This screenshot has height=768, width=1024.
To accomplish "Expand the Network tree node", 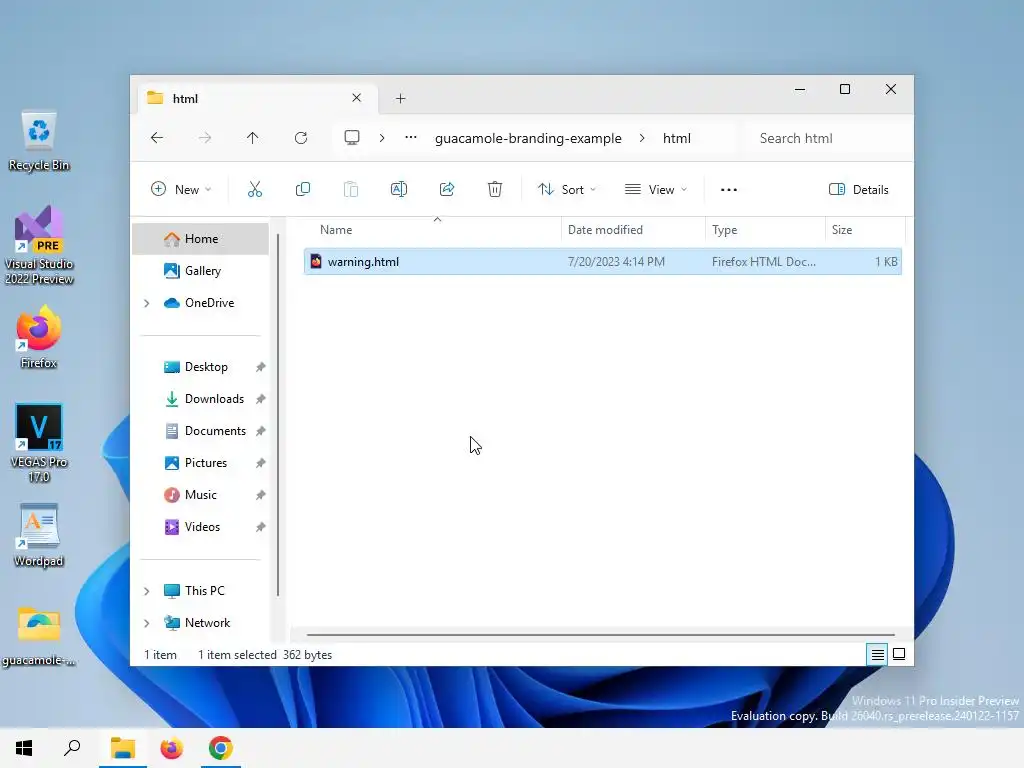I will pos(147,623).
